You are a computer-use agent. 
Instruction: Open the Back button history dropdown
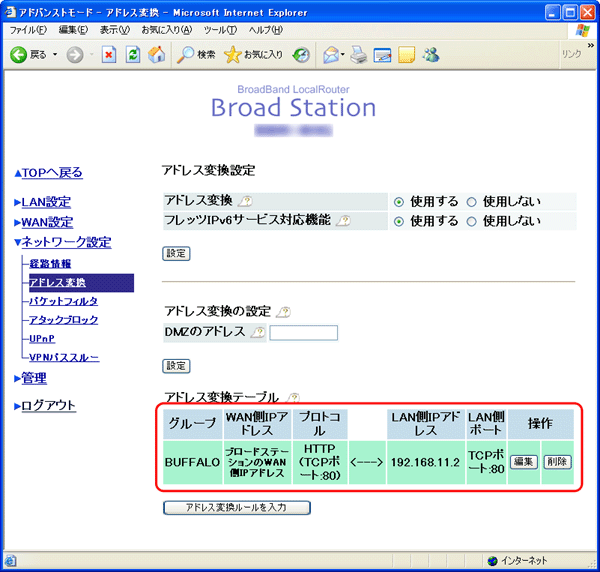point(55,55)
